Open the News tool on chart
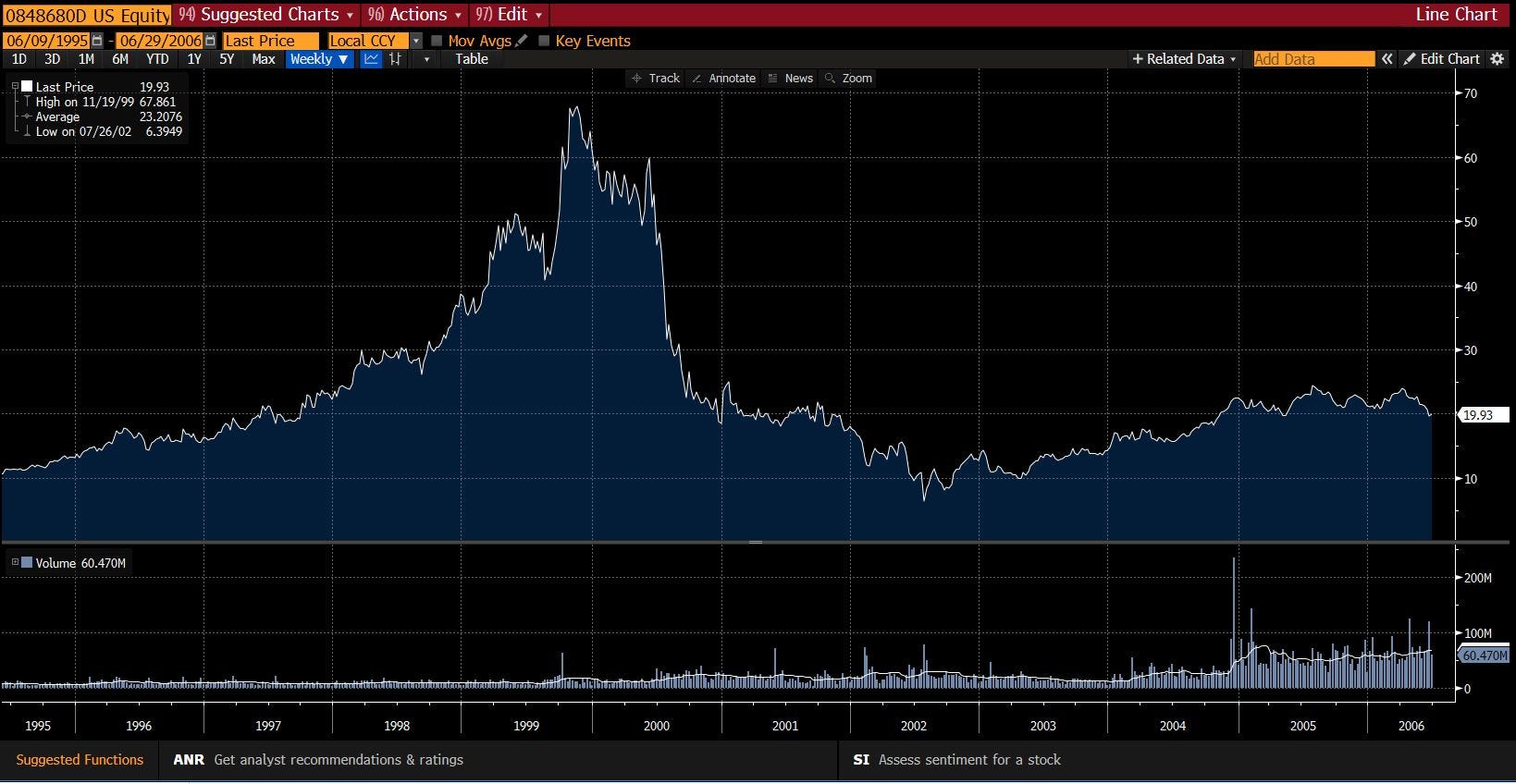 [x=791, y=79]
